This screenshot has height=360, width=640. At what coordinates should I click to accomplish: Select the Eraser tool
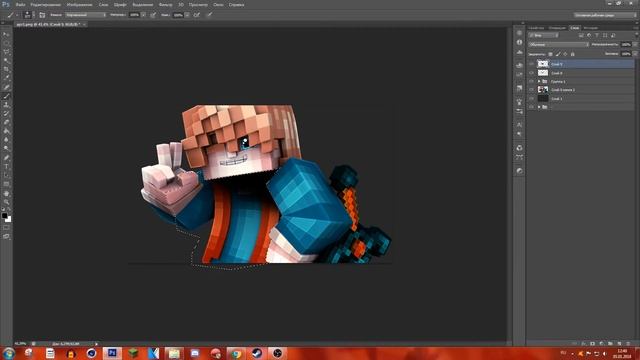pos(6,122)
